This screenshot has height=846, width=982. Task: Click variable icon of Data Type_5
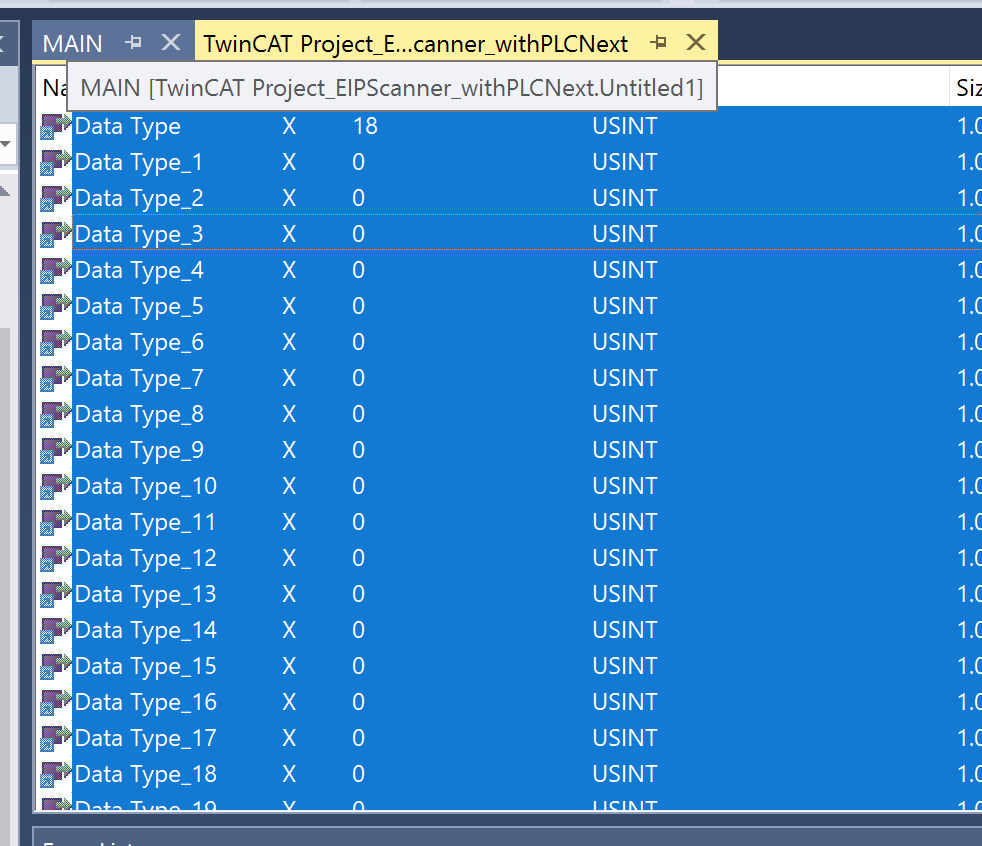(55, 306)
